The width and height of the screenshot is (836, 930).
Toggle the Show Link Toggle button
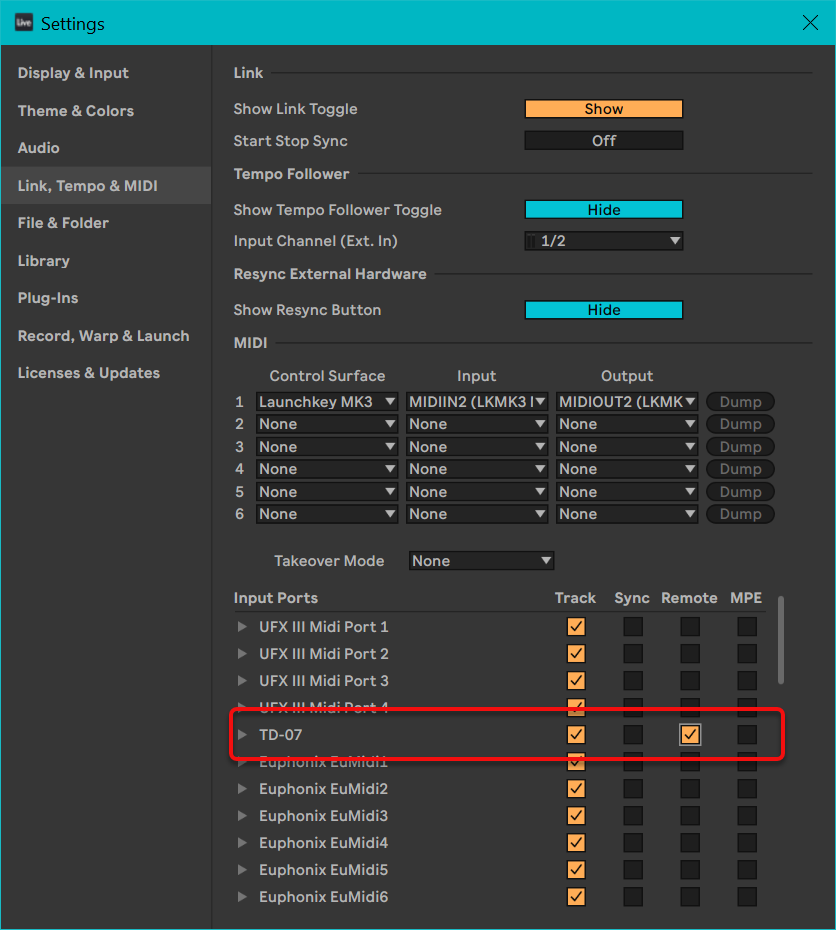coord(604,109)
